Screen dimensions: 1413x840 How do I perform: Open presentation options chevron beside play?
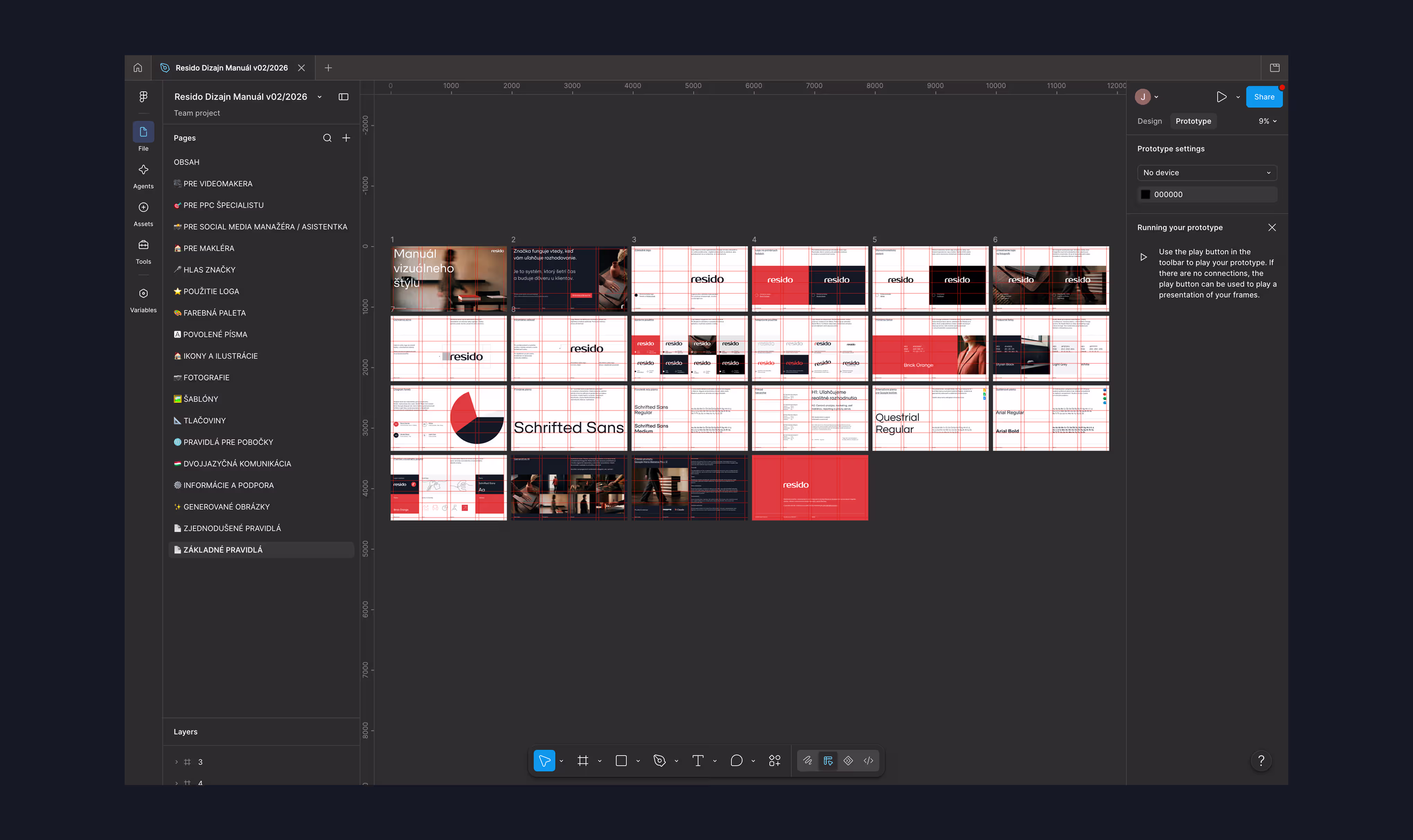pos(1238,97)
